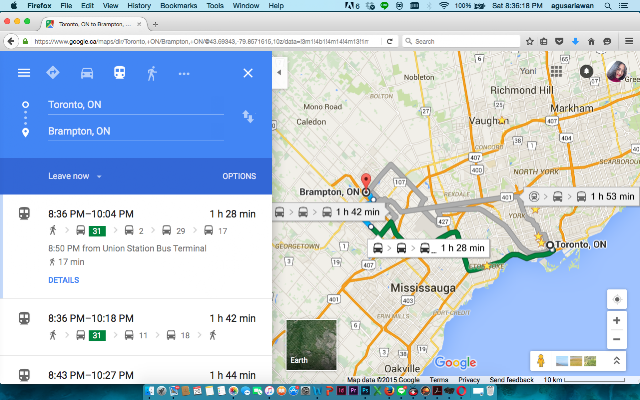The image size is (640, 400).
Task: Click the red Brampton destination pin
Action: click(366, 181)
